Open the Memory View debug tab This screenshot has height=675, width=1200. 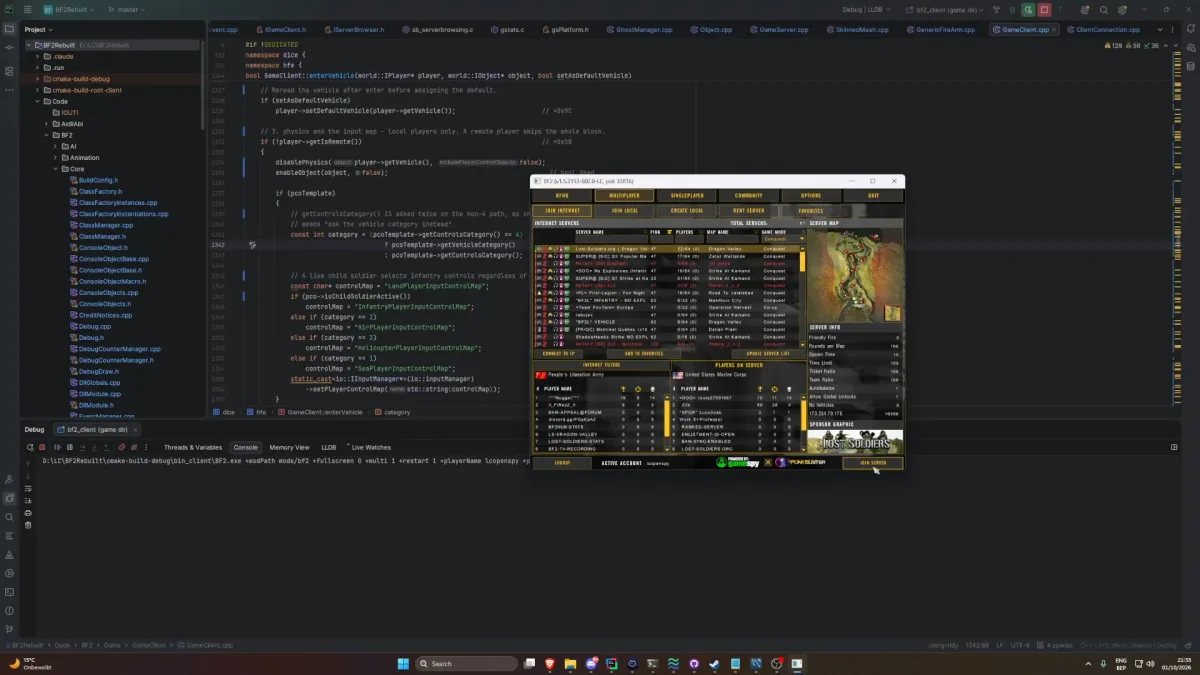pyautogui.click(x=289, y=447)
